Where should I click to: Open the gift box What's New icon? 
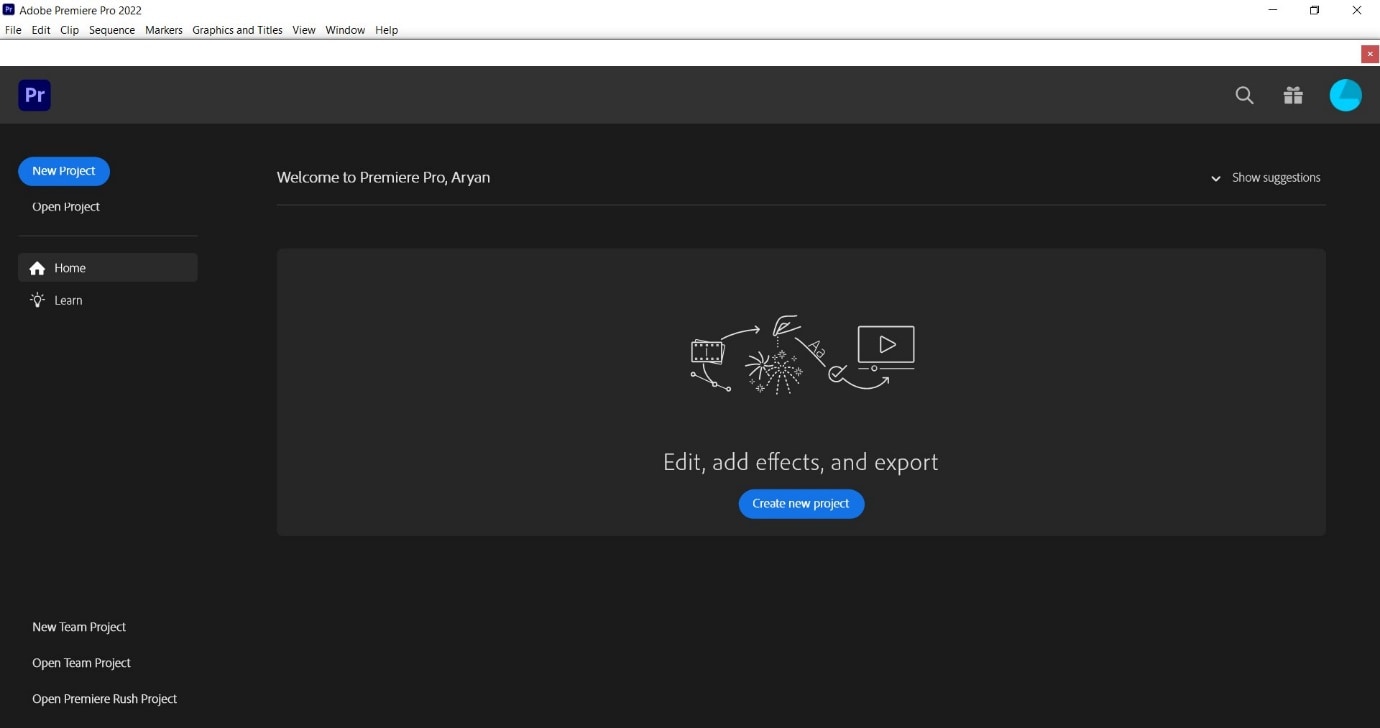(1293, 95)
